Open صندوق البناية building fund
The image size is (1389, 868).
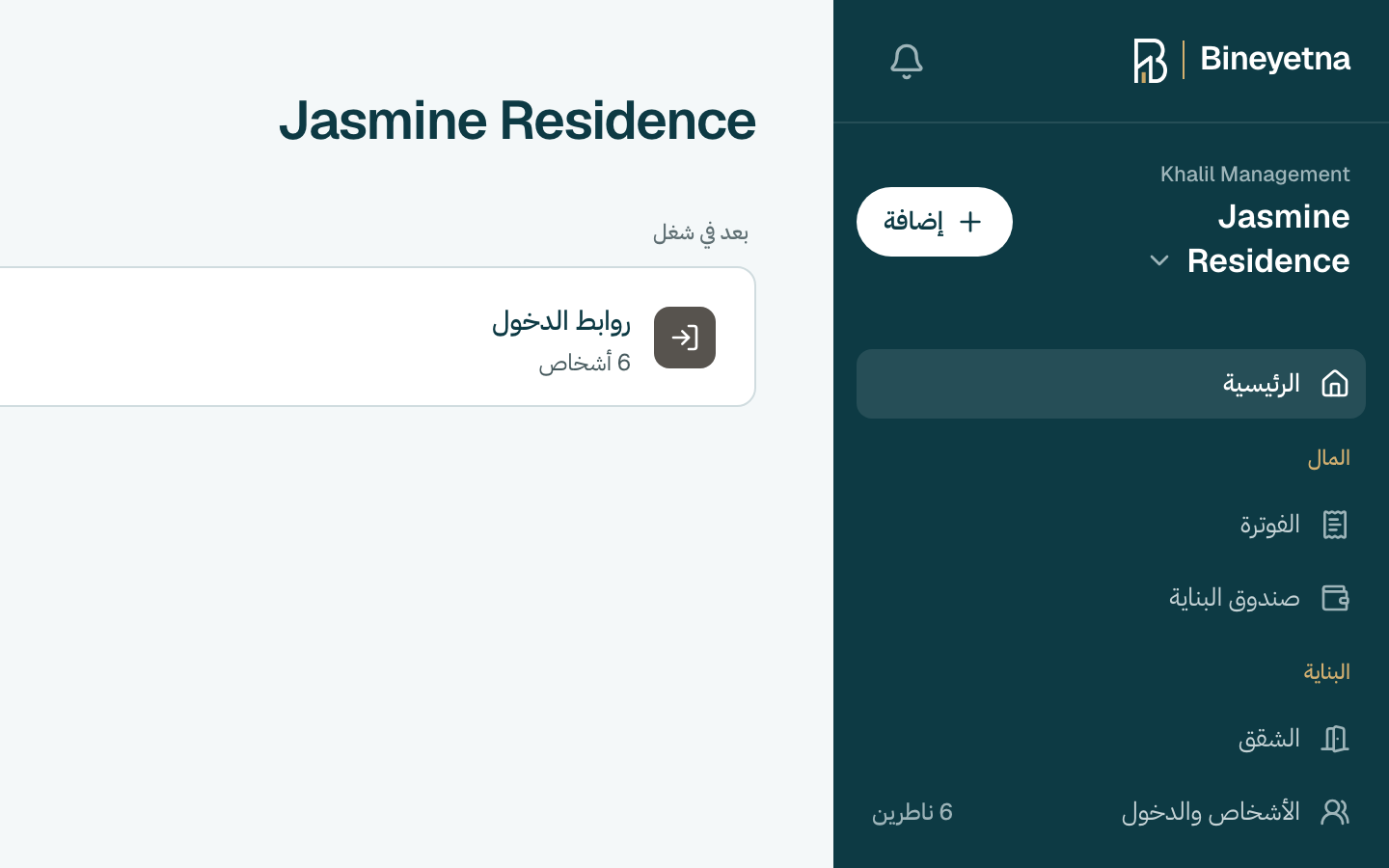coord(1111,598)
